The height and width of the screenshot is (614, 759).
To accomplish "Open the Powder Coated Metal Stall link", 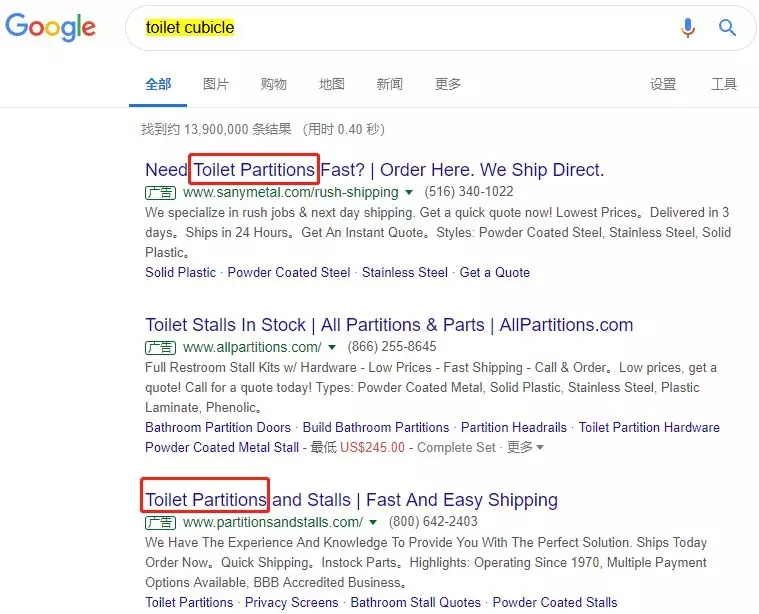I will (x=222, y=447).
